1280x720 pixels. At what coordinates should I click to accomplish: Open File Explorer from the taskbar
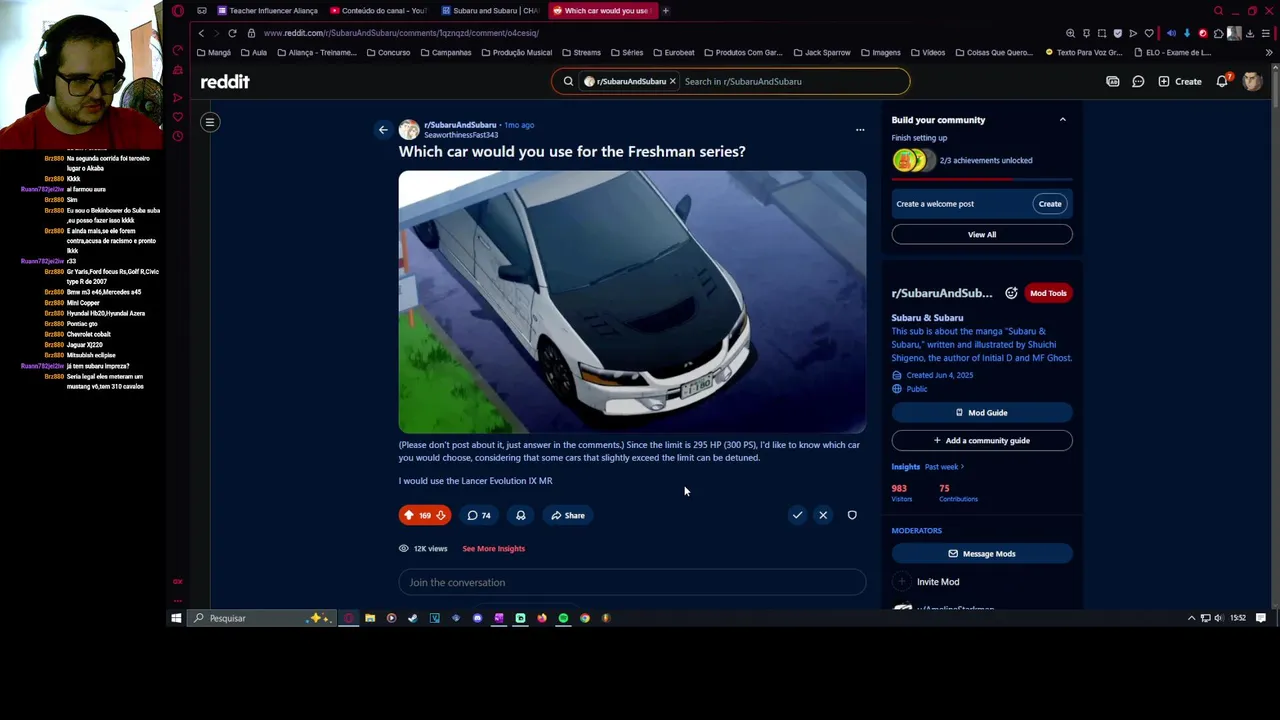(370, 618)
